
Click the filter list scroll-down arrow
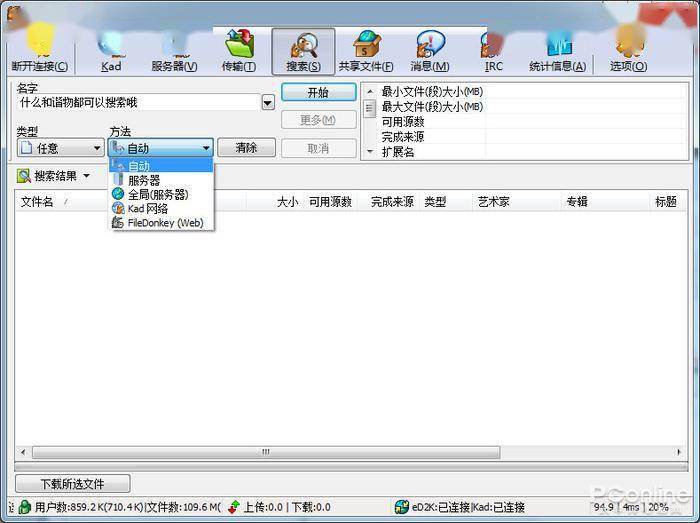[x=370, y=152]
